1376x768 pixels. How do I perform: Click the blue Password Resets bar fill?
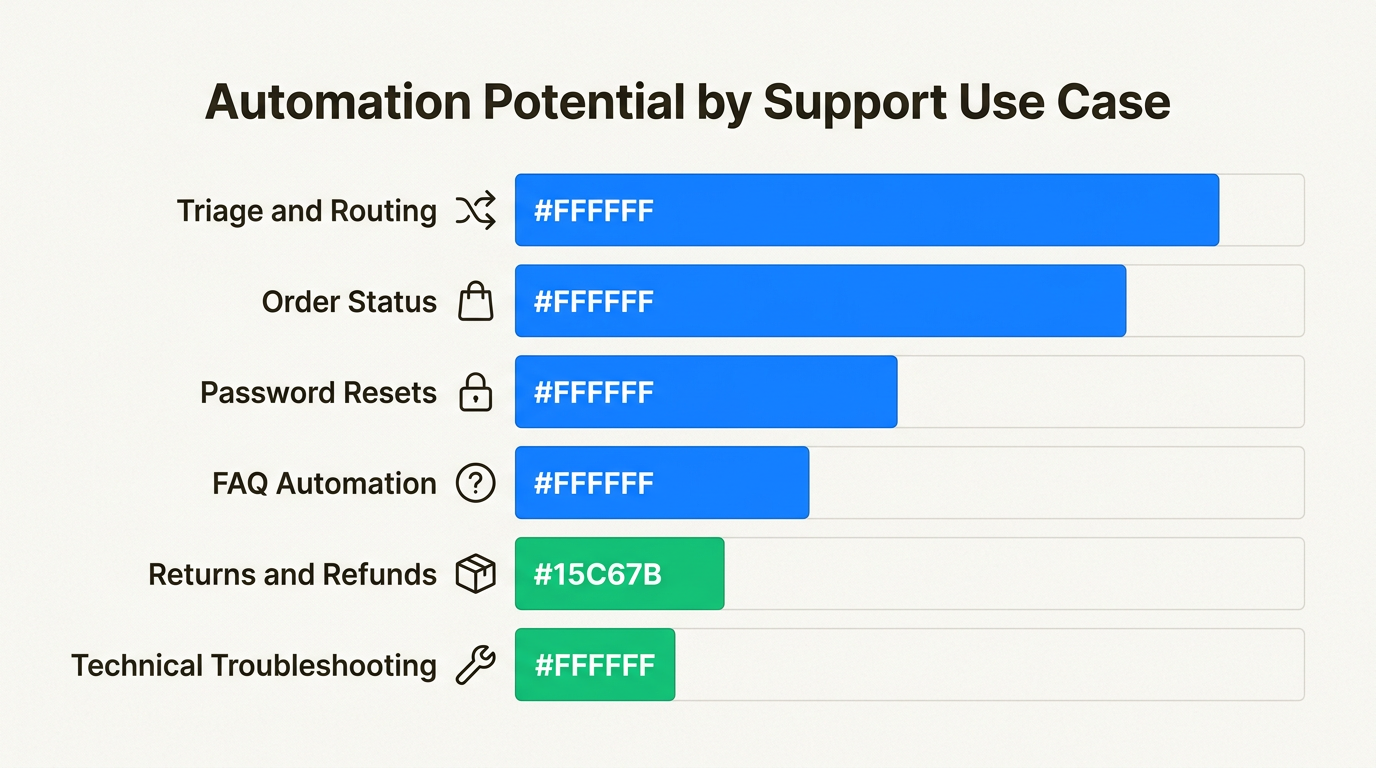pyautogui.click(x=706, y=392)
